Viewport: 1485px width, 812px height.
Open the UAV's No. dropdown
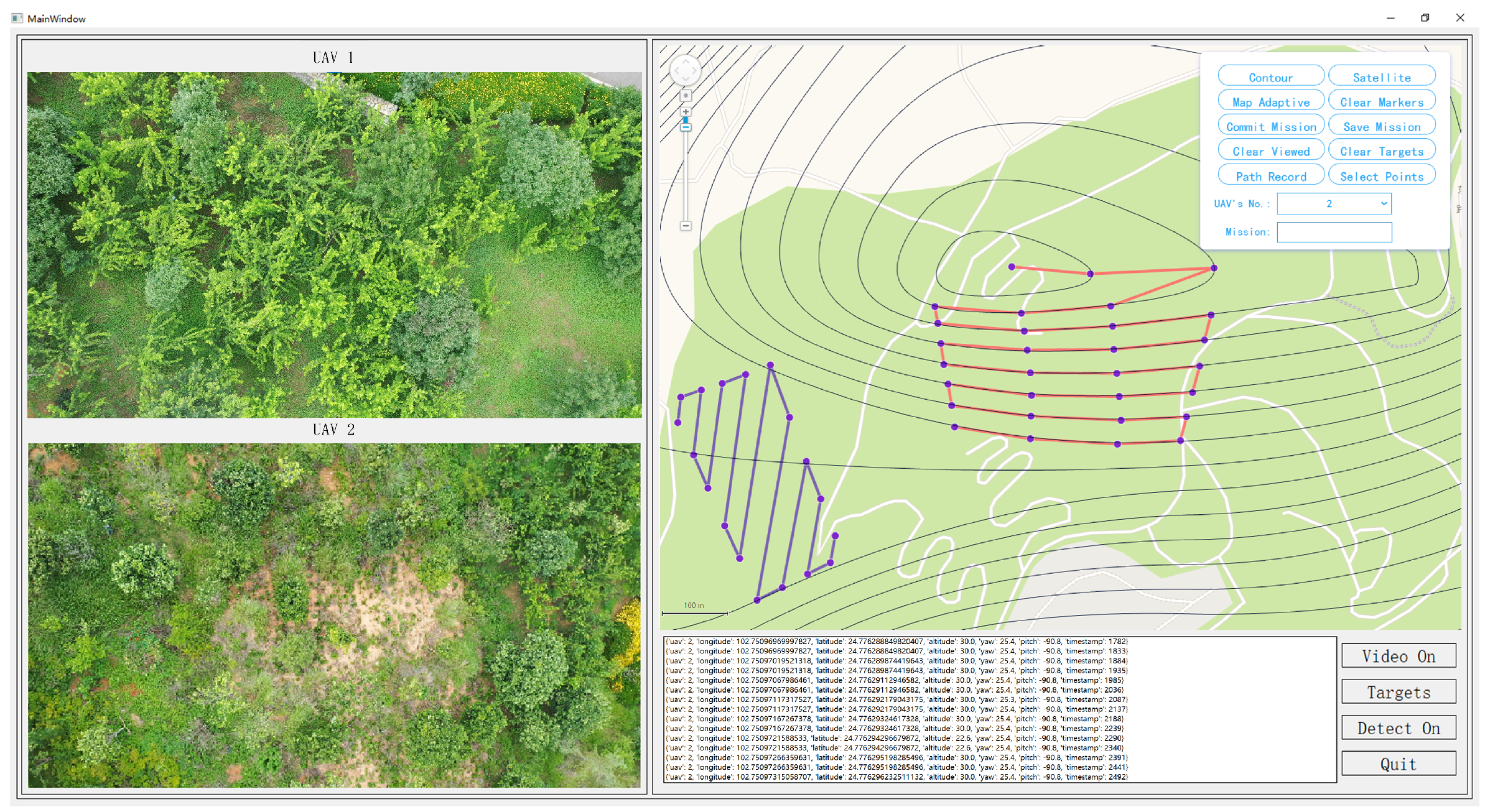[1334, 203]
